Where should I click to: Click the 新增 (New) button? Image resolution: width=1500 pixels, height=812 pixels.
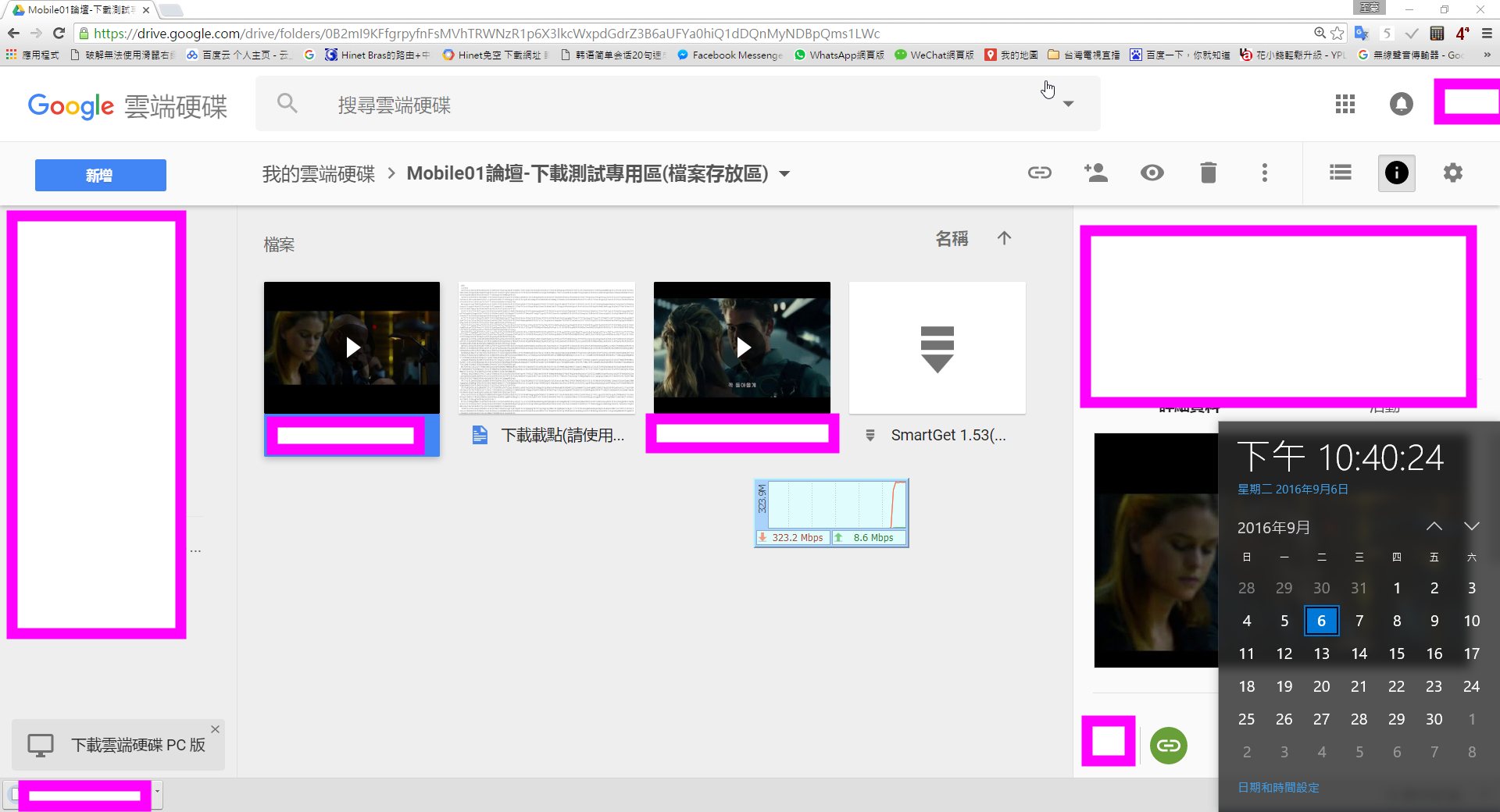click(x=101, y=175)
